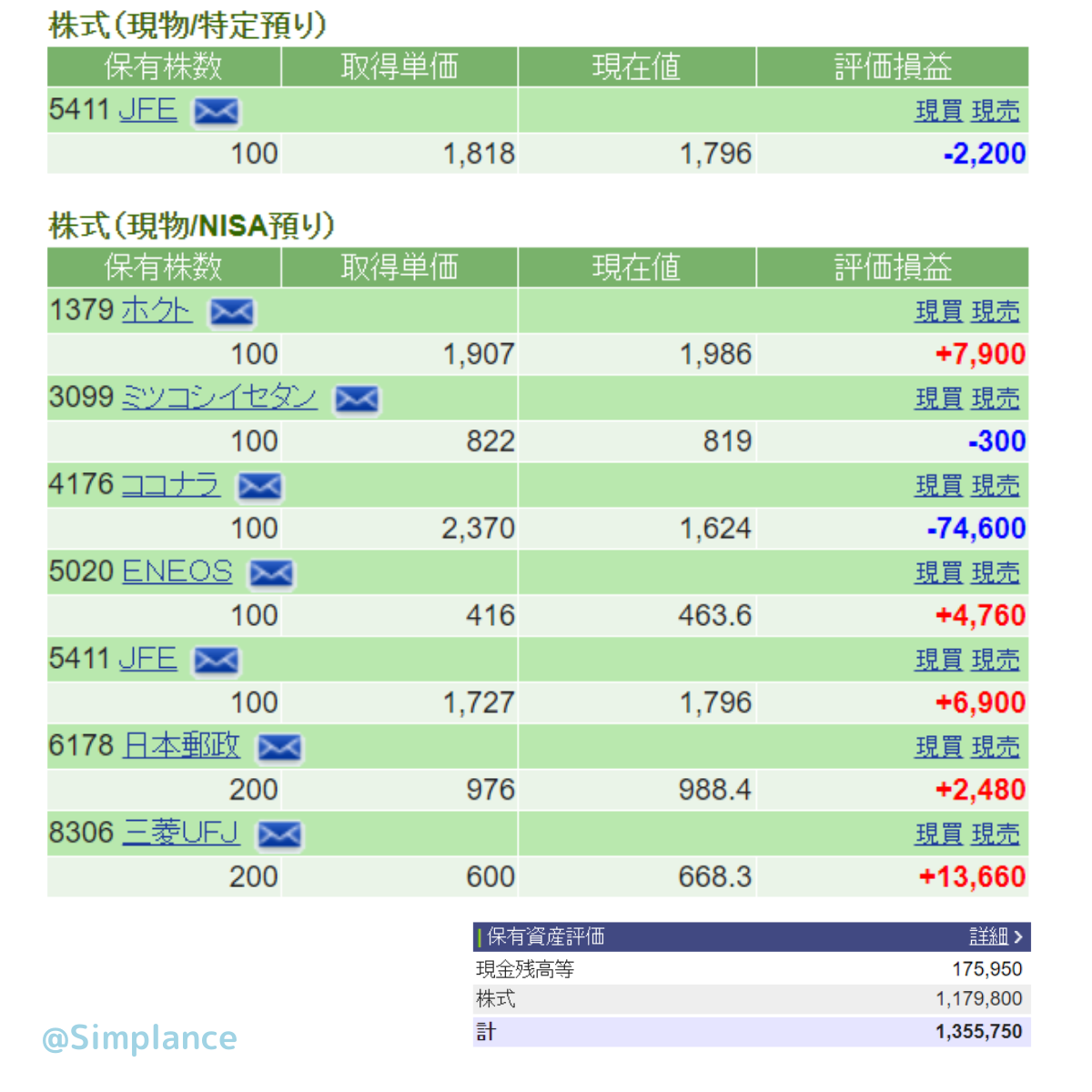Click the mail icon beside ココナラ

coord(259,487)
